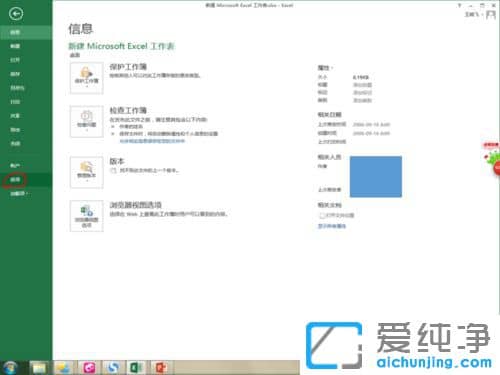Open the blue swirl browser icon on taskbar
The image size is (500, 375).
point(113,368)
